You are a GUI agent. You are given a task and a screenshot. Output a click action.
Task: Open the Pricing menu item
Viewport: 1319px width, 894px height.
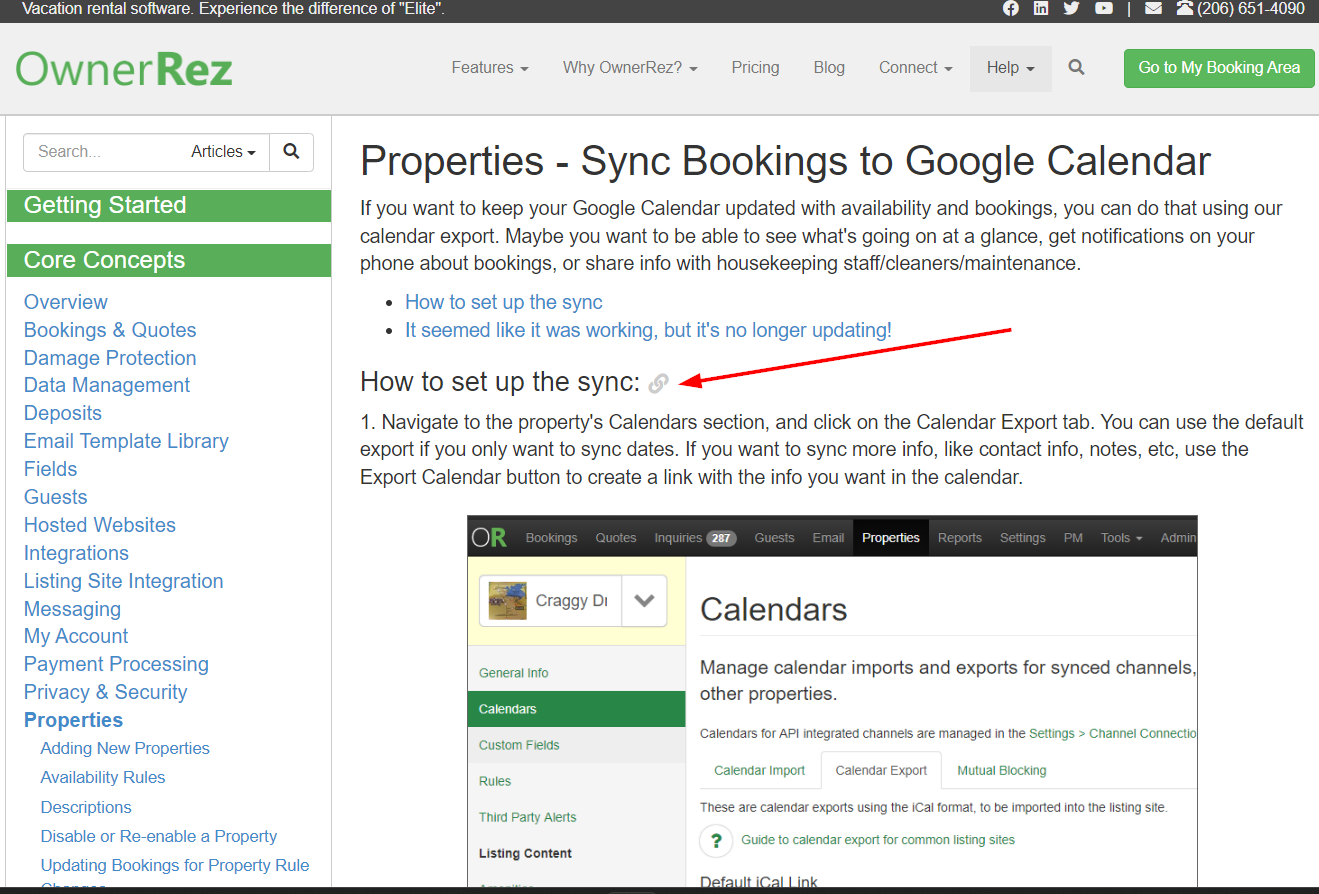(755, 68)
